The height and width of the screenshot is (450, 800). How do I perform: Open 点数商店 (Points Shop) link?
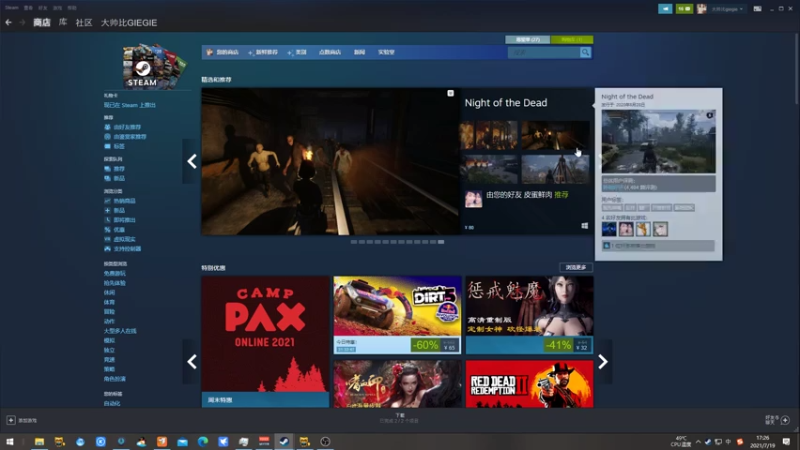coord(330,52)
